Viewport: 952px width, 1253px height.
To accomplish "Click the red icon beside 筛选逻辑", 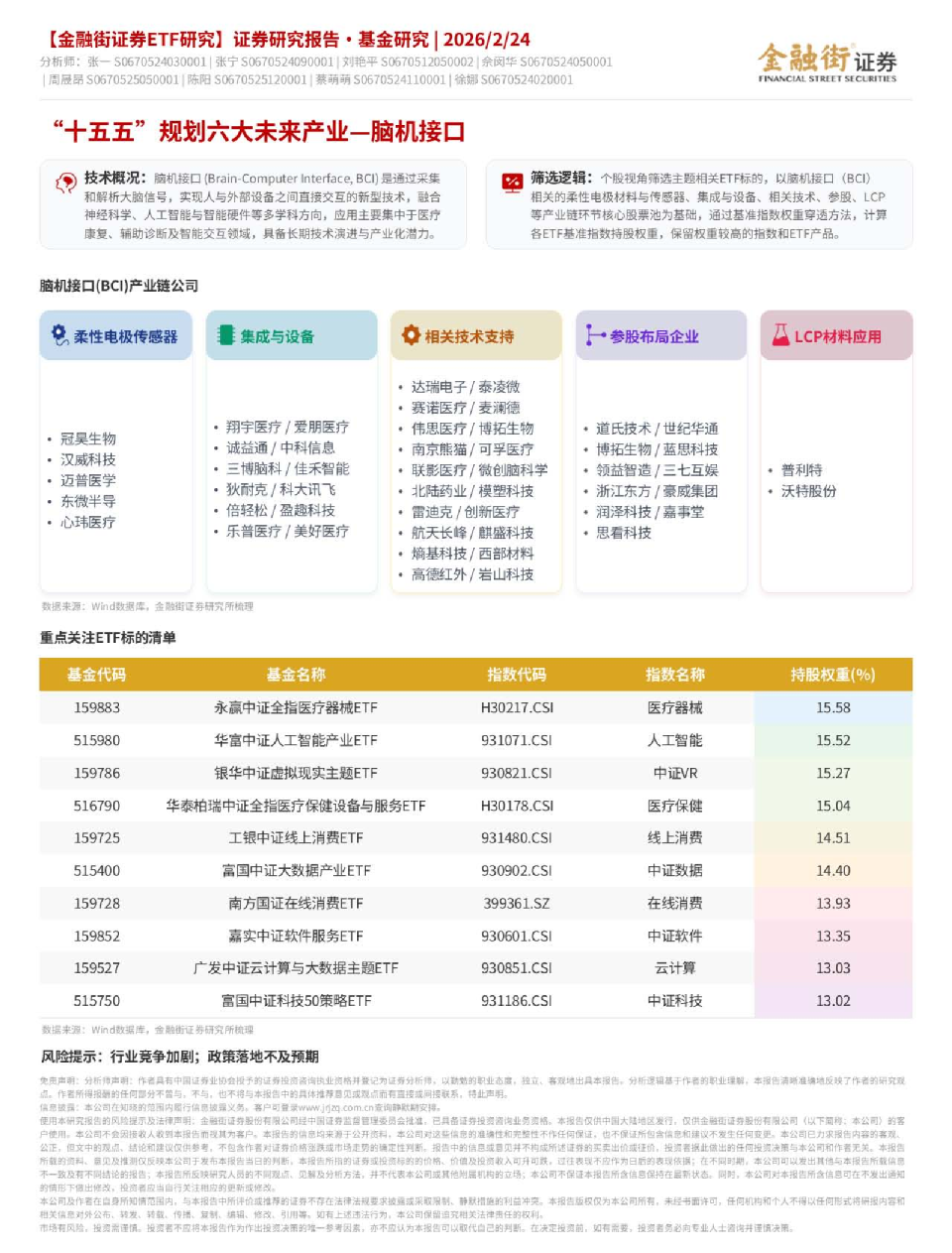I will pyautogui.click(x=512, y=183).
